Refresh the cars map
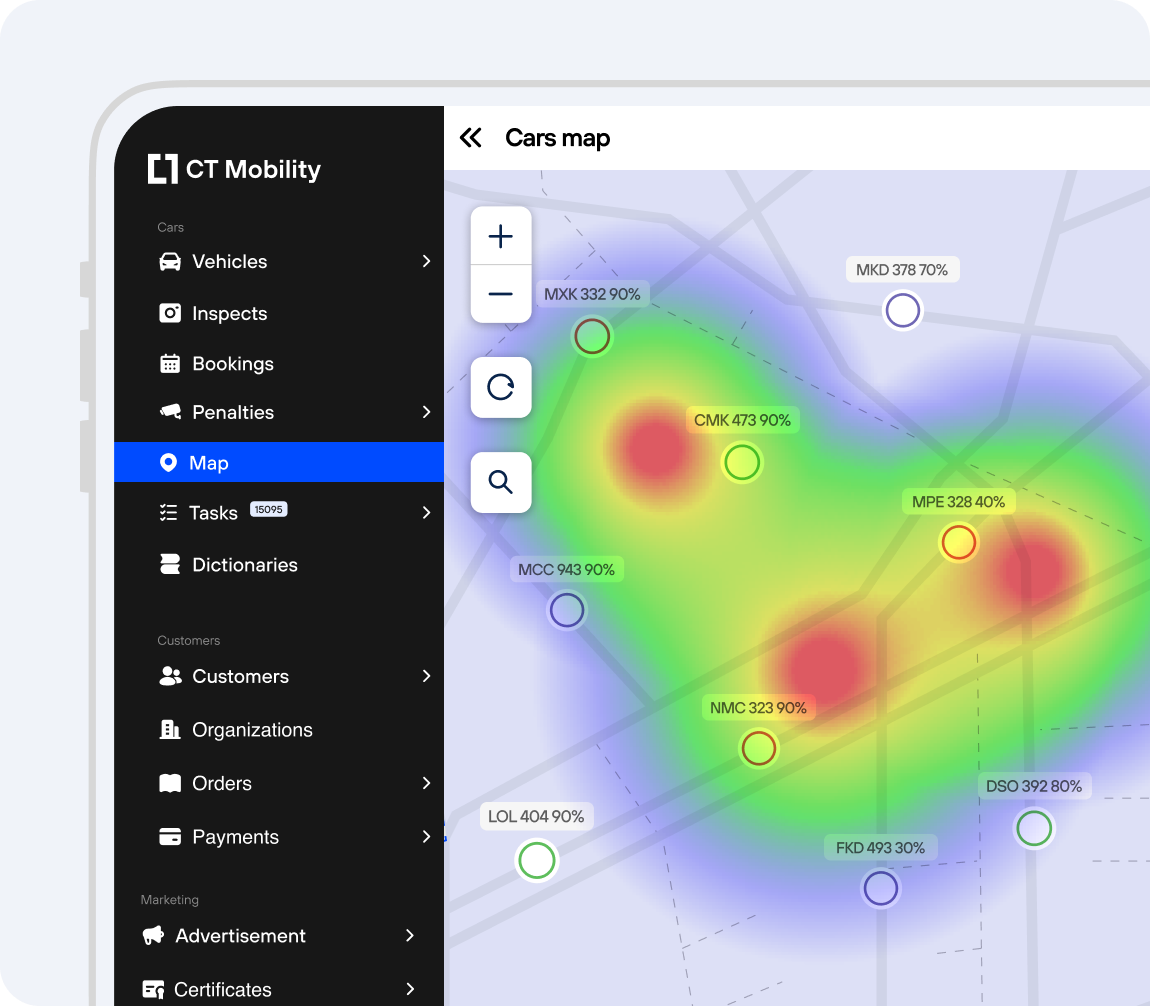Screen dimensions: 1150x1006 coord(501,387)
